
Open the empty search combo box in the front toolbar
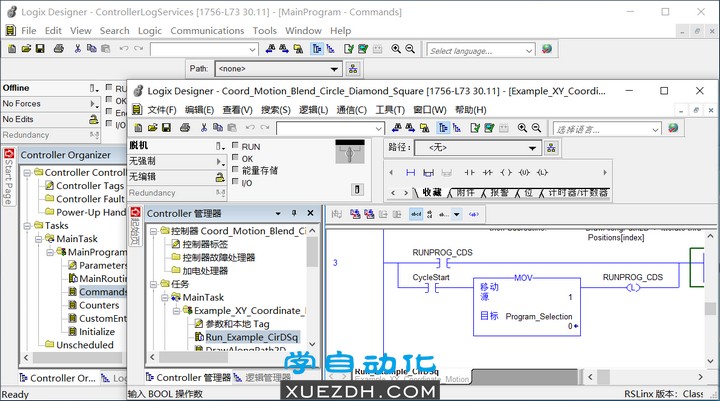(x=379, y=129)
